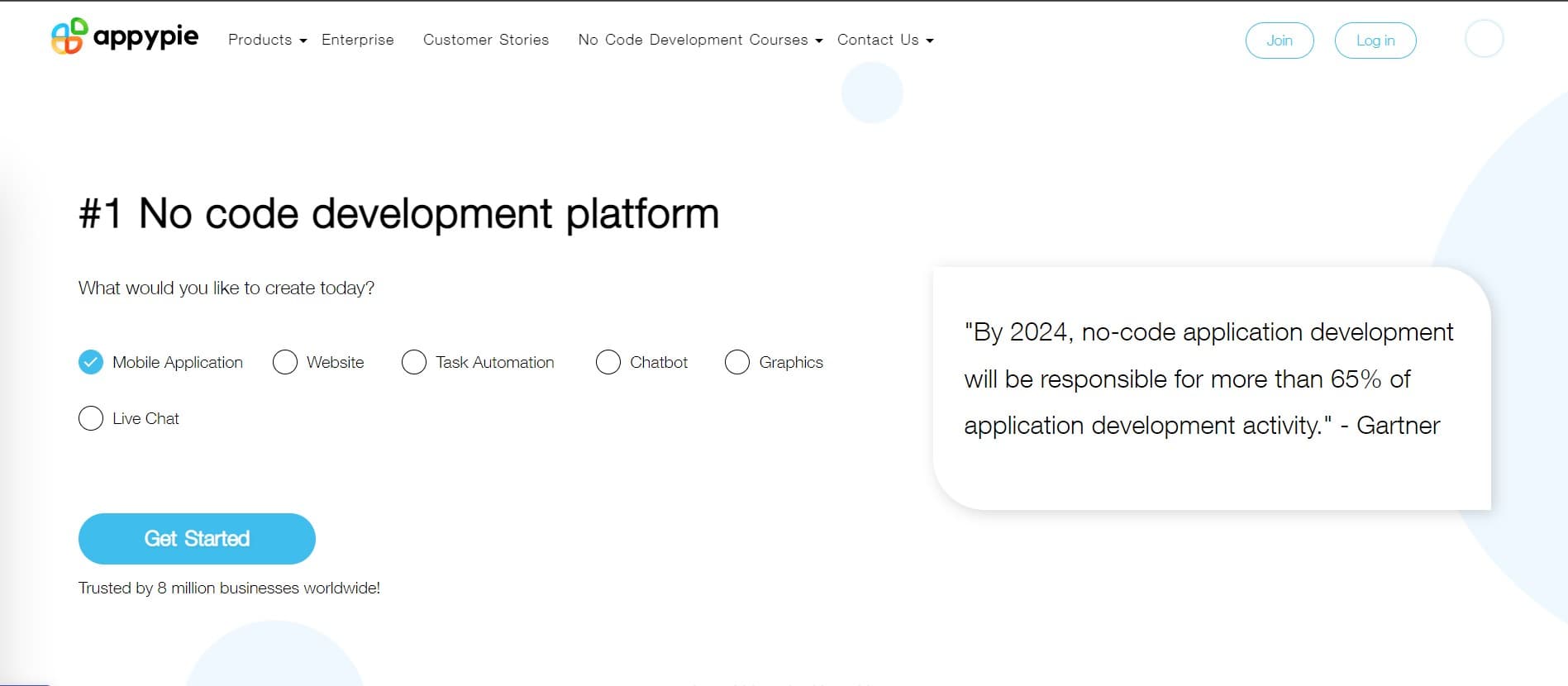Click the round icon beside Log in
The width and height of the screenshot is (1568, 686).
(x=1484, y=39)
